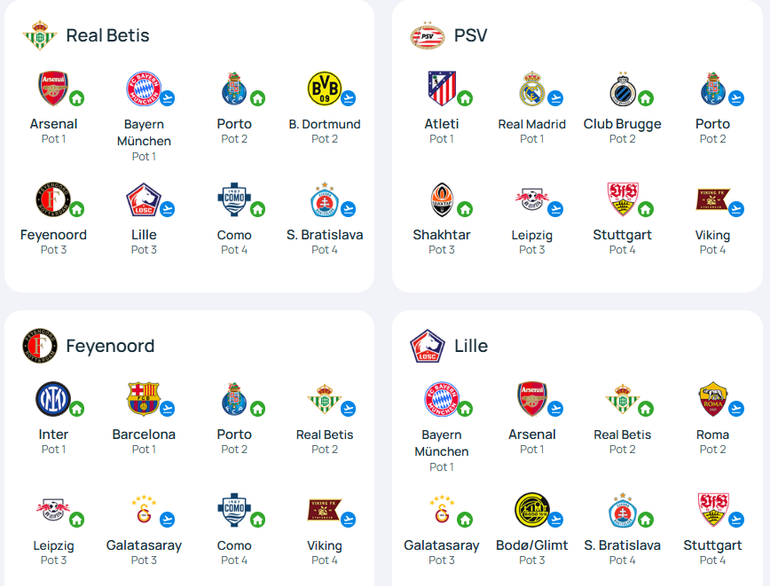The width and height of the screenshot is (770, 586).
Task: Click the S. Bratislava name in Betis card
Action: (325, 235)
